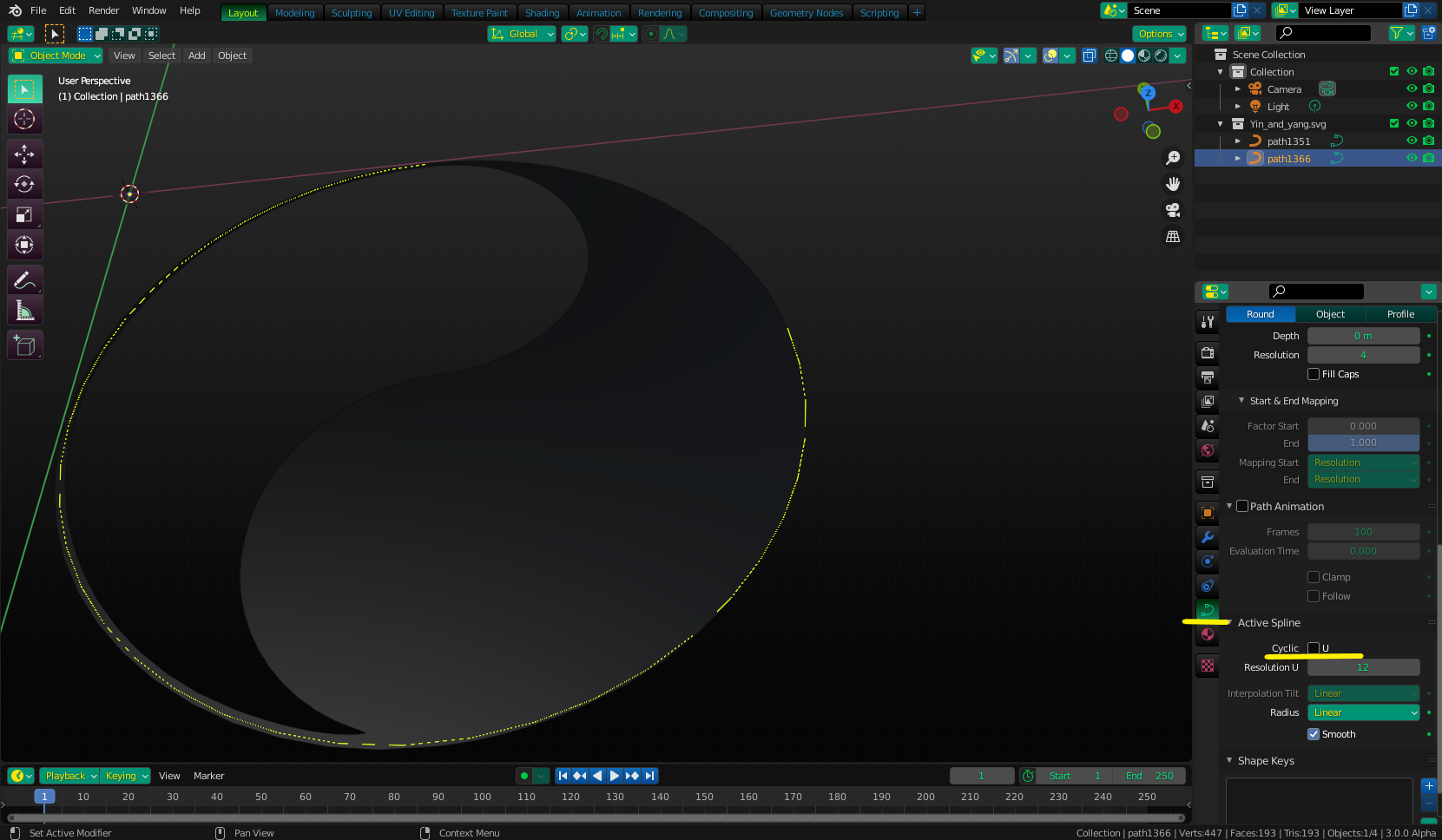Open the timeline Marker menu
The image size is (1442, 840).
[x=208, y=776]
